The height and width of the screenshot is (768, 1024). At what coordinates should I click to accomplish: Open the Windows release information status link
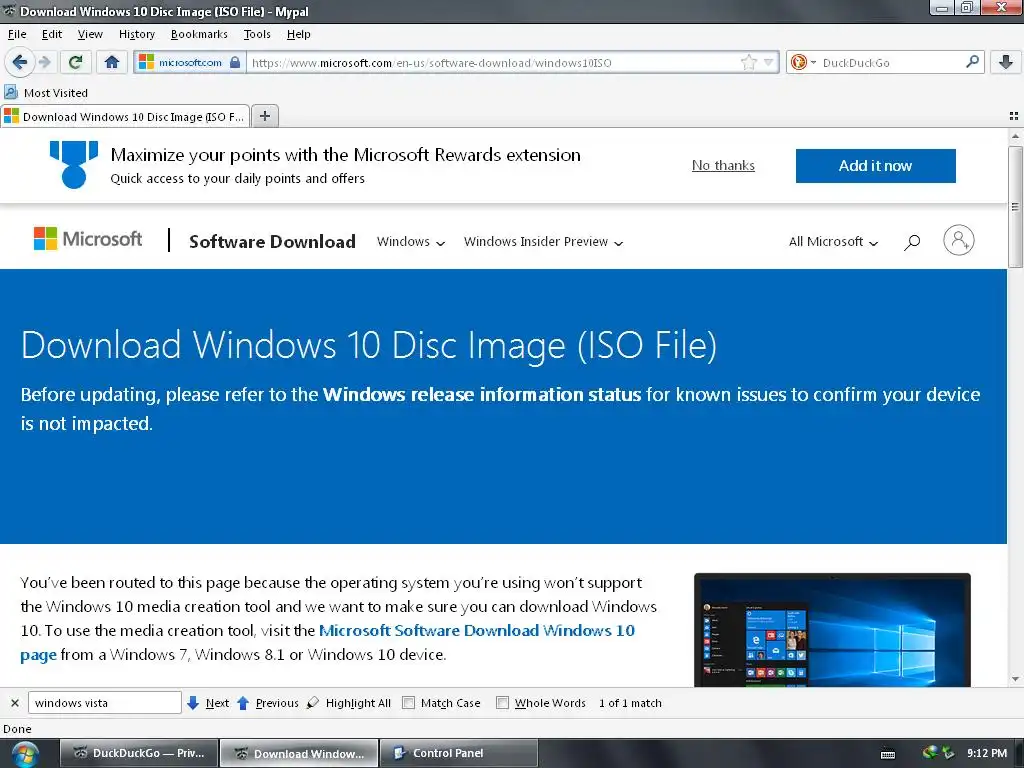[x=482, y=394]
